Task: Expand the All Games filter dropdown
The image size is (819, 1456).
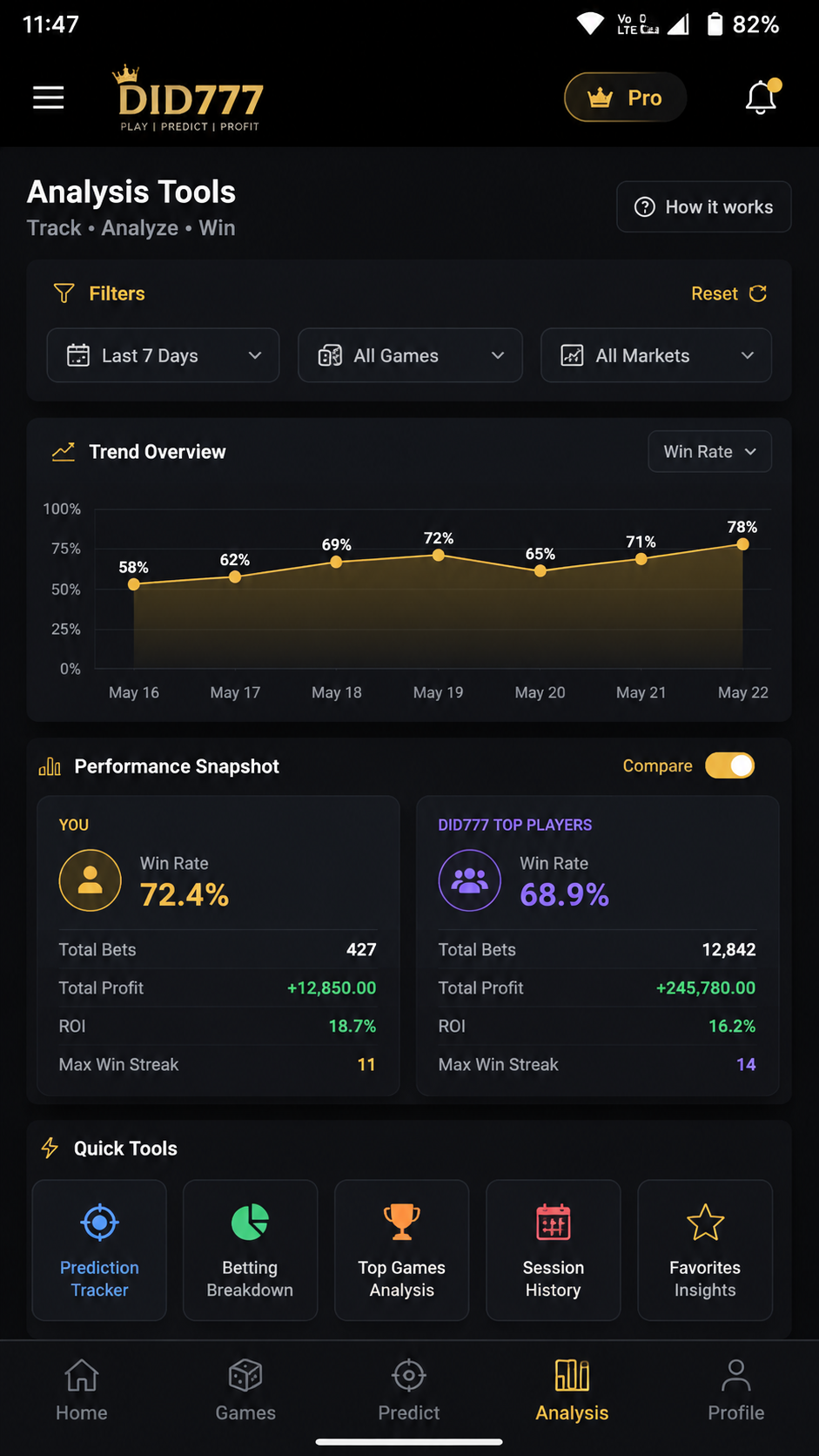Action: pos(410,355)
